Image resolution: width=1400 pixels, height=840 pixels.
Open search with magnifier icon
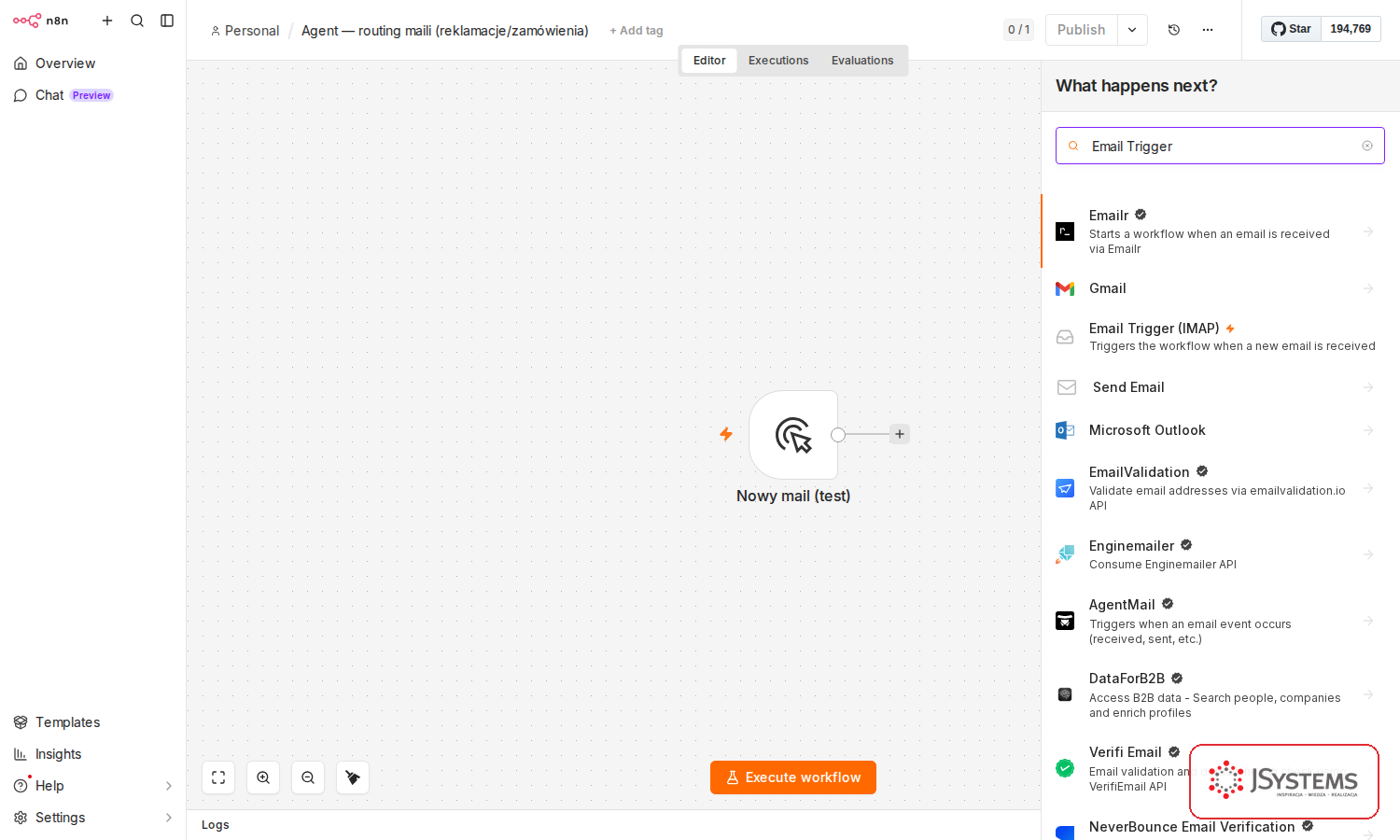[x=137, y=21]
